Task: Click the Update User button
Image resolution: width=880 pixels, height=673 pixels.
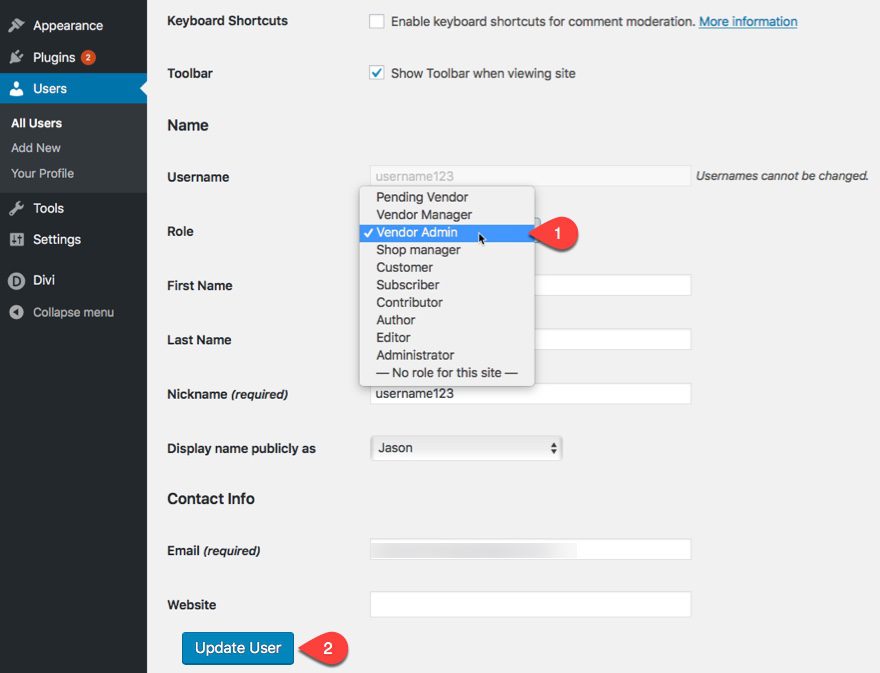Action: 238,648
